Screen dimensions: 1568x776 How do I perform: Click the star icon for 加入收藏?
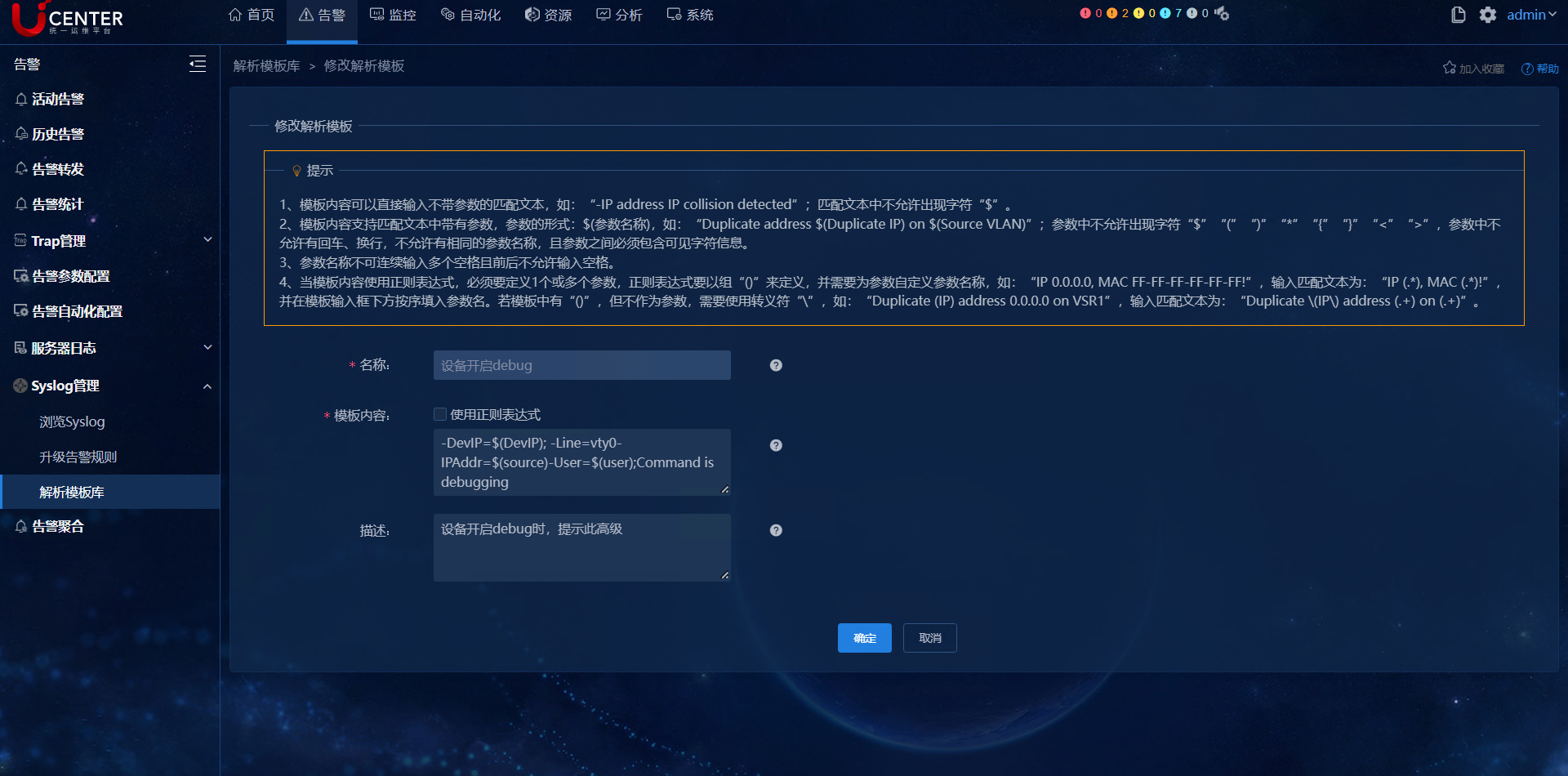(x=1450, y=68)
